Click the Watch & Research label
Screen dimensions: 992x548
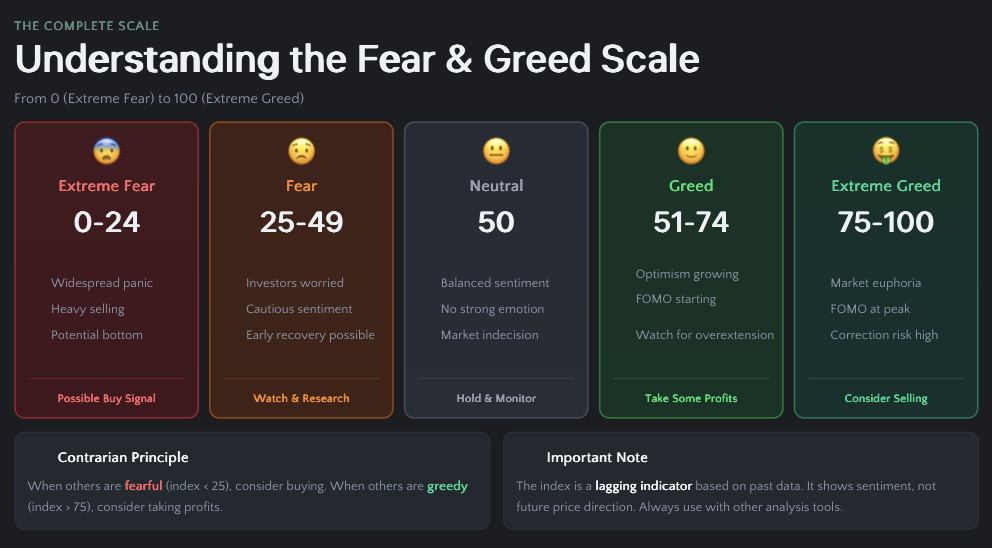301,398
